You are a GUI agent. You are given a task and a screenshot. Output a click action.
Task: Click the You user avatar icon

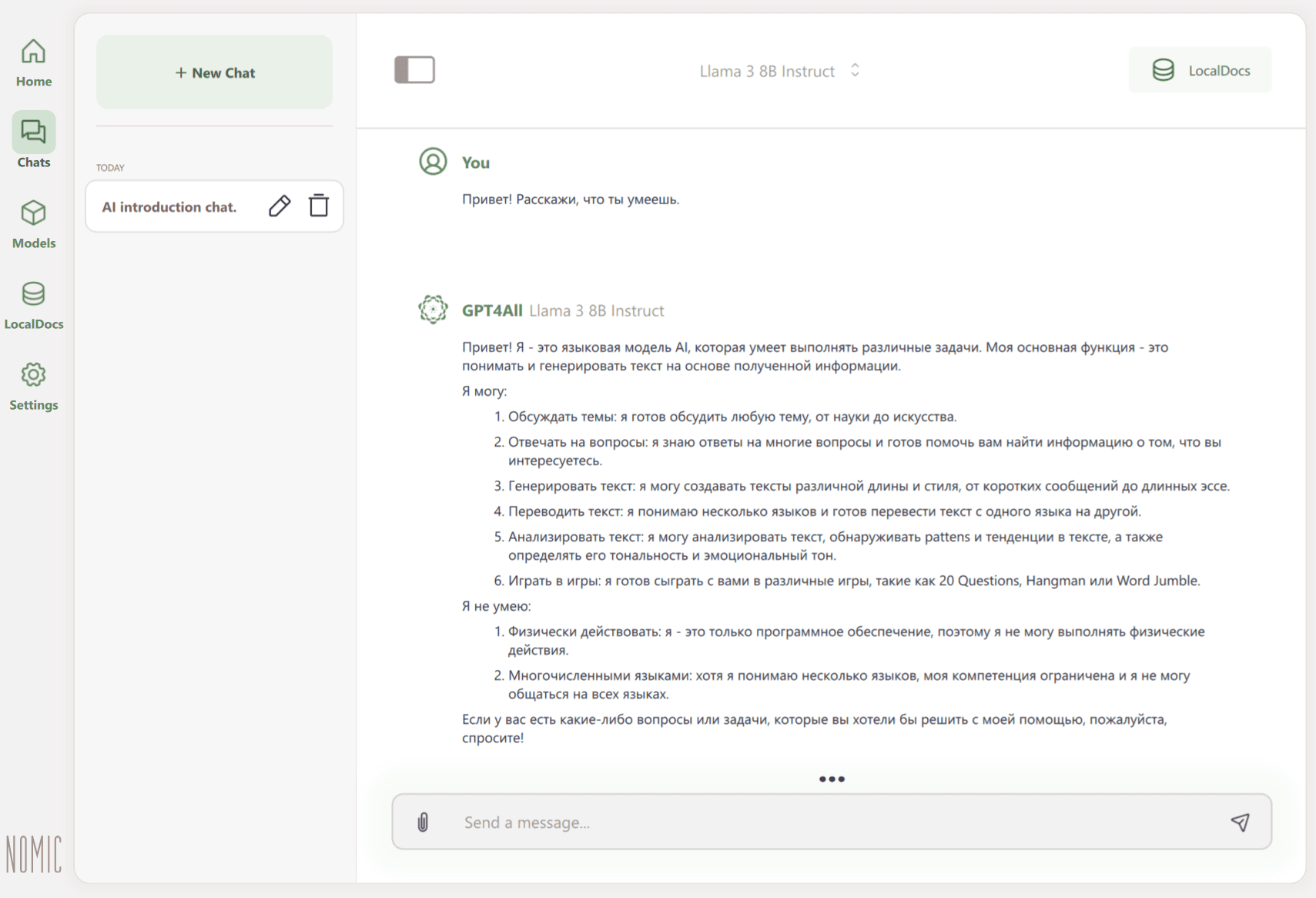(433, 162)
